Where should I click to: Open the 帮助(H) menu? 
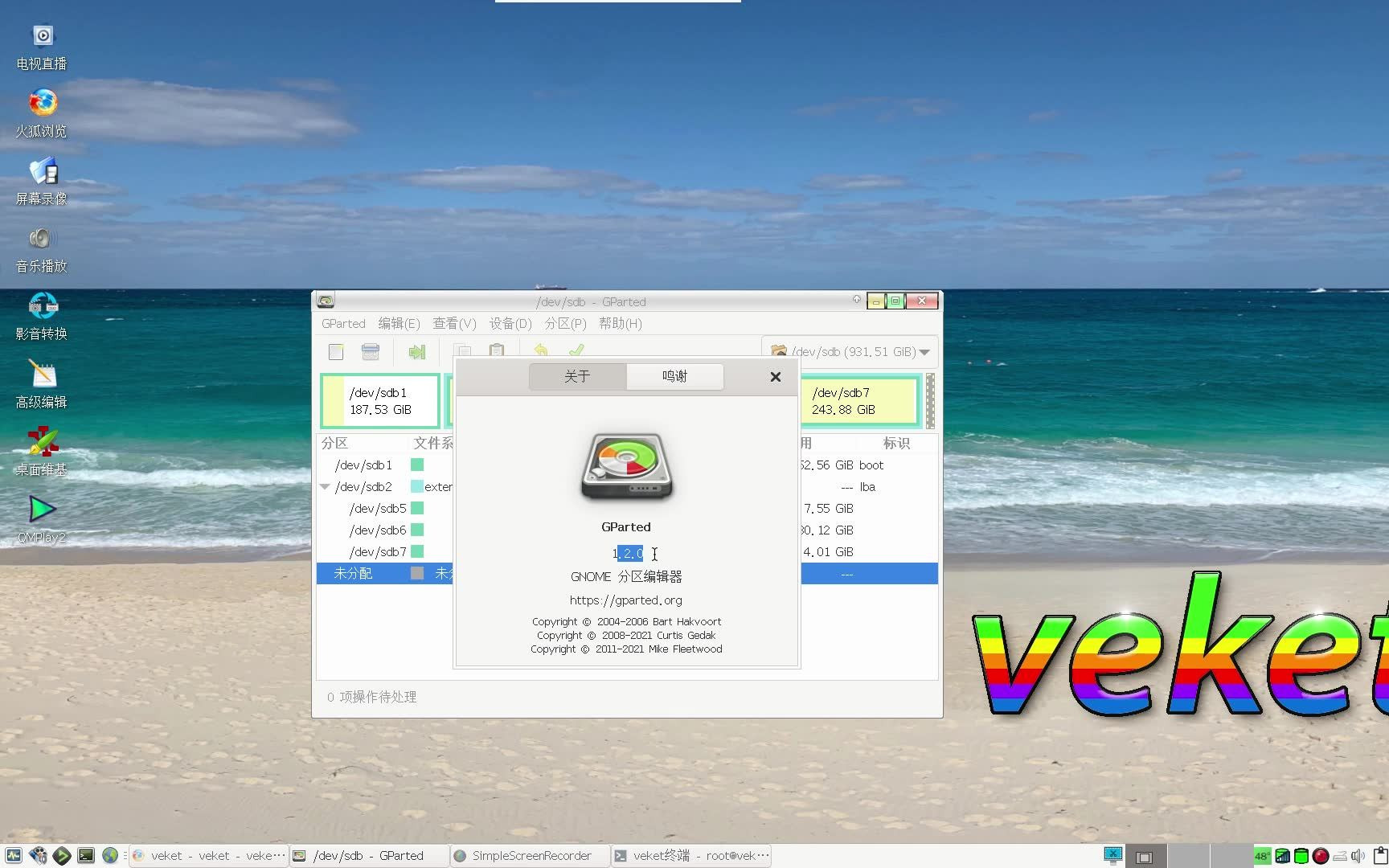[x=620, y=324]
